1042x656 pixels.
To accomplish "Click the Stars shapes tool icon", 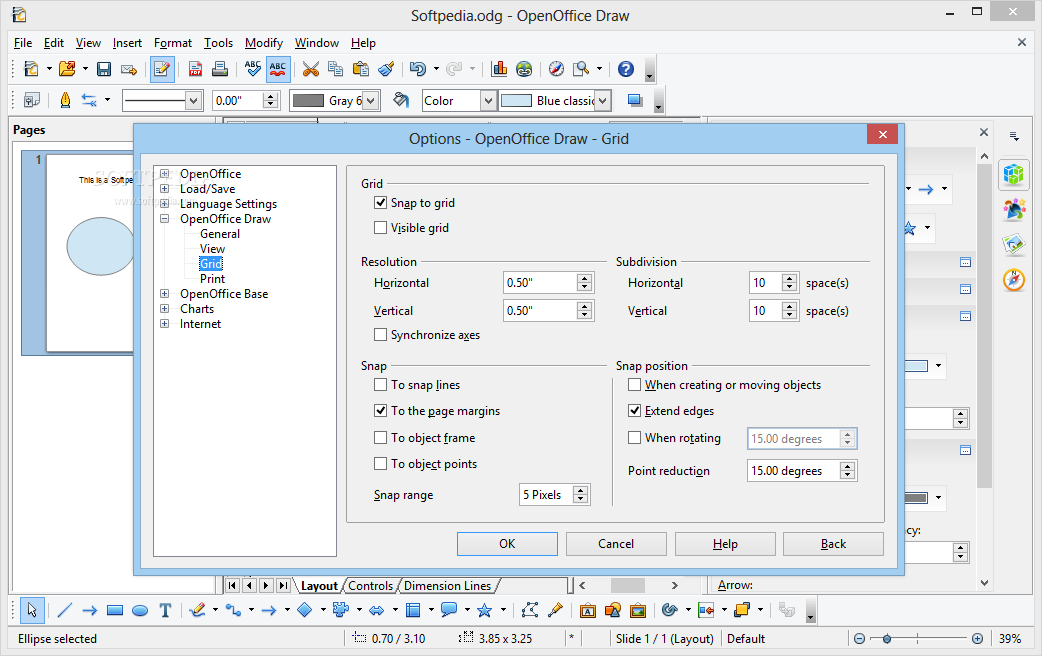I will coord(484,610).
